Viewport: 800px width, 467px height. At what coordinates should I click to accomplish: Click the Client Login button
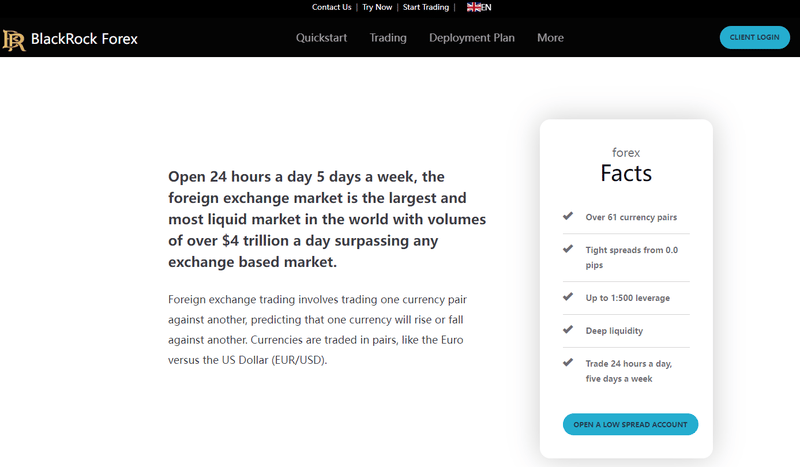(x=755, y=37)
